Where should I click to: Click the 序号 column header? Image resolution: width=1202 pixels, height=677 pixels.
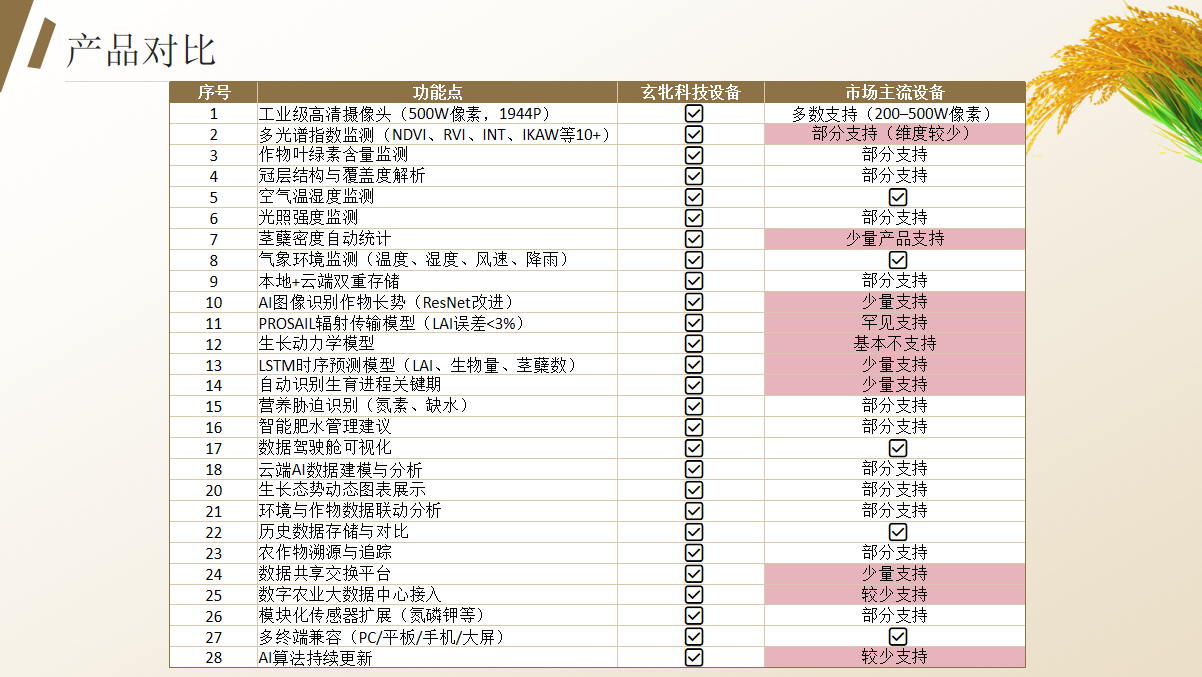[213, 92]
